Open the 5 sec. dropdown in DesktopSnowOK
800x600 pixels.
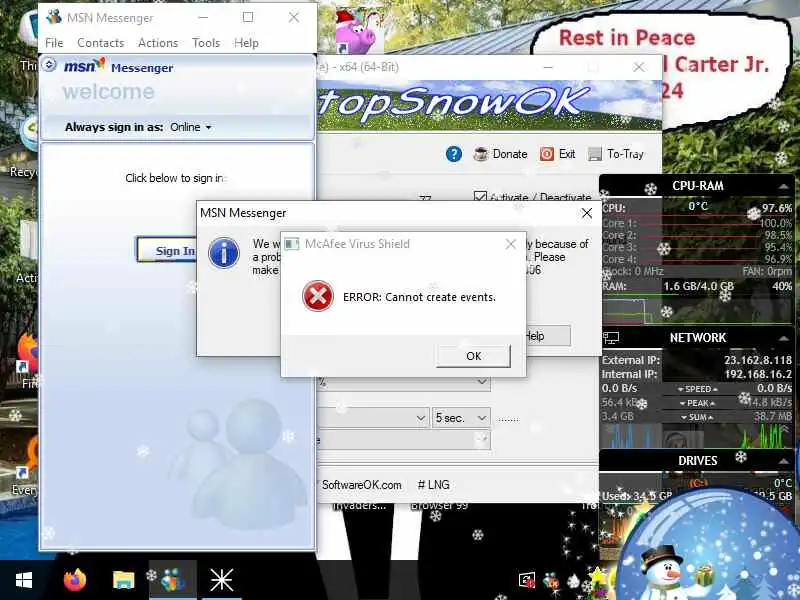[461, 418]
